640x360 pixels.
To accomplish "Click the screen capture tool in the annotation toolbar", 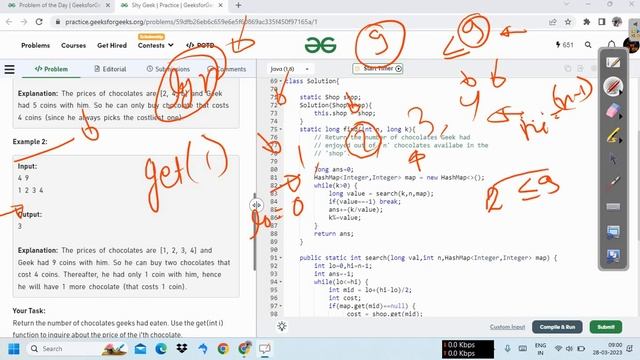I will click(613, 232).
